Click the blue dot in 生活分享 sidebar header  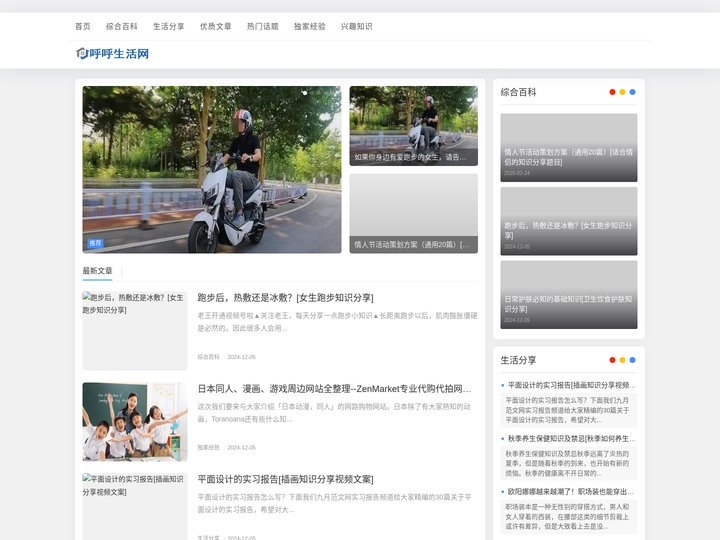pyautogui.click(x=632, y=360)
